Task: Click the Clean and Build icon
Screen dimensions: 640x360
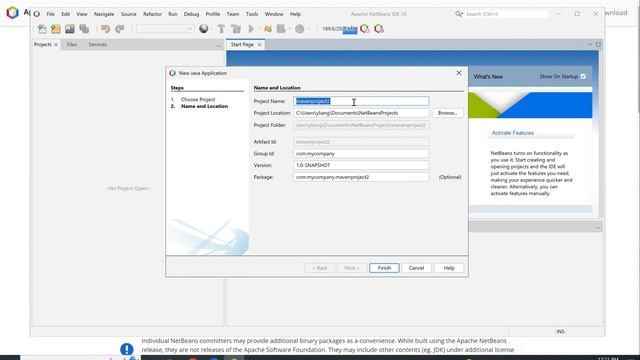Action: pyautogui.click(x=236, y=29)
